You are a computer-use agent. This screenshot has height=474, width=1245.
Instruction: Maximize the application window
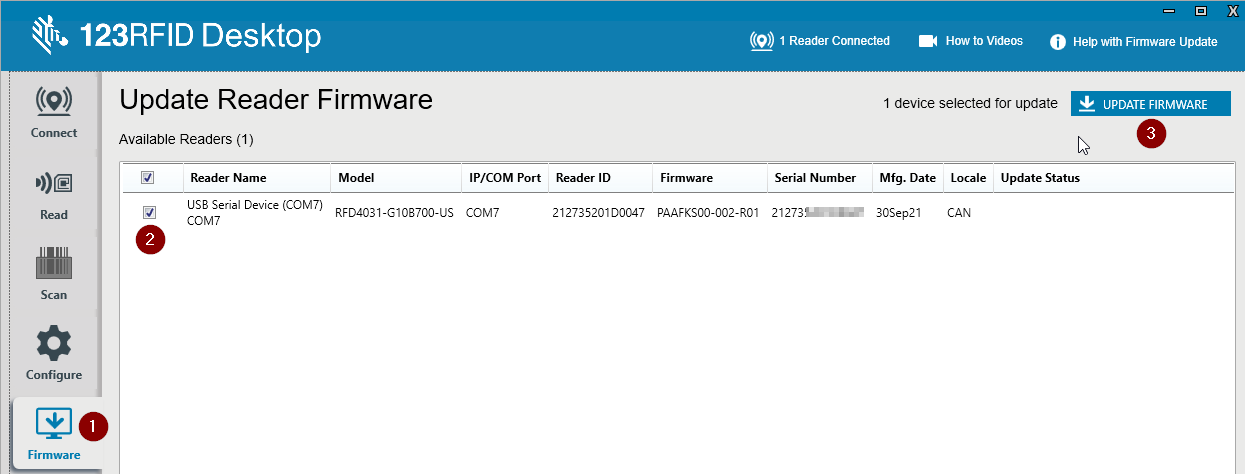click(x=1200, y=10)
